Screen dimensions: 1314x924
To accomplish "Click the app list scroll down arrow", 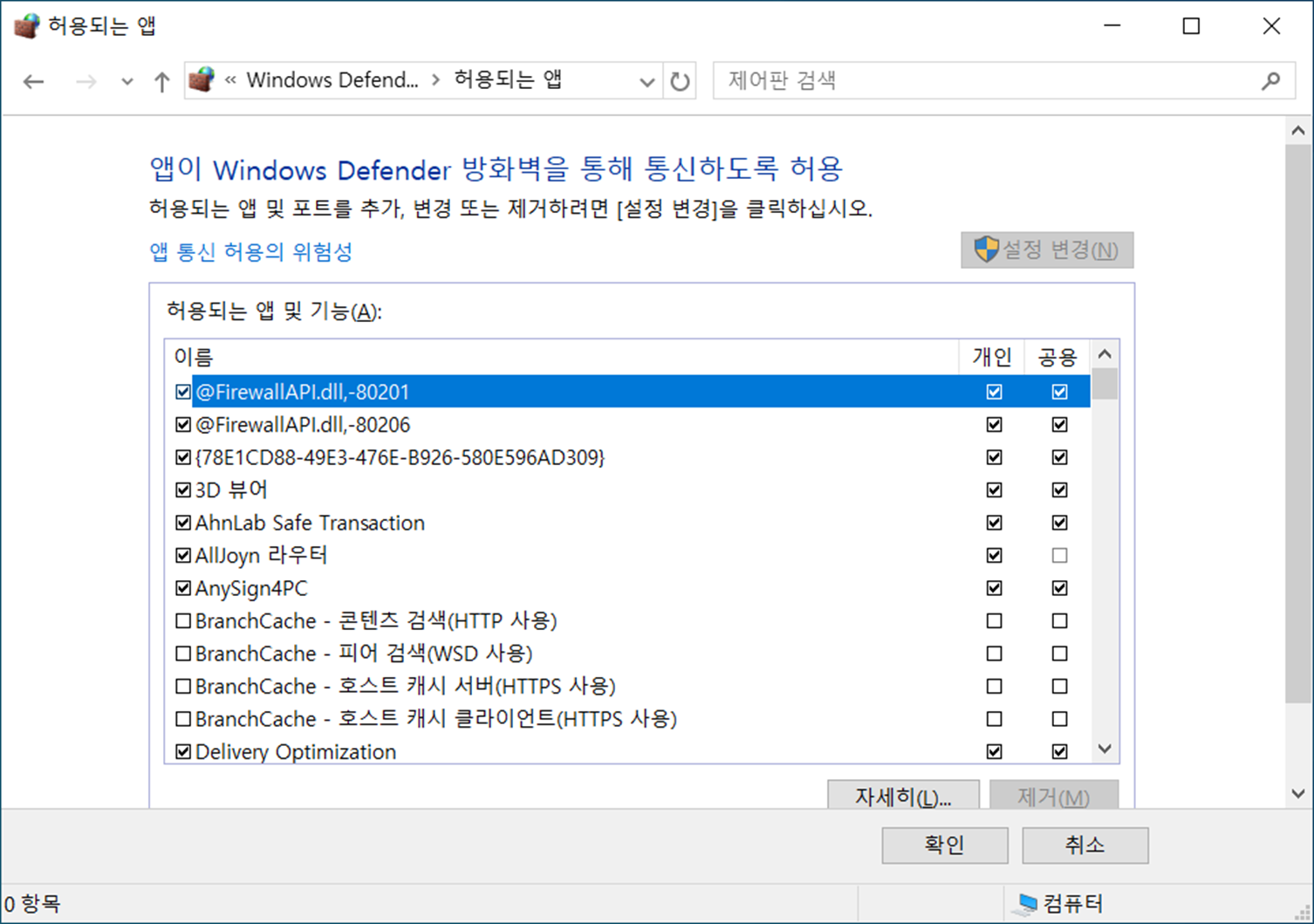I will [x=1105, y=749].
